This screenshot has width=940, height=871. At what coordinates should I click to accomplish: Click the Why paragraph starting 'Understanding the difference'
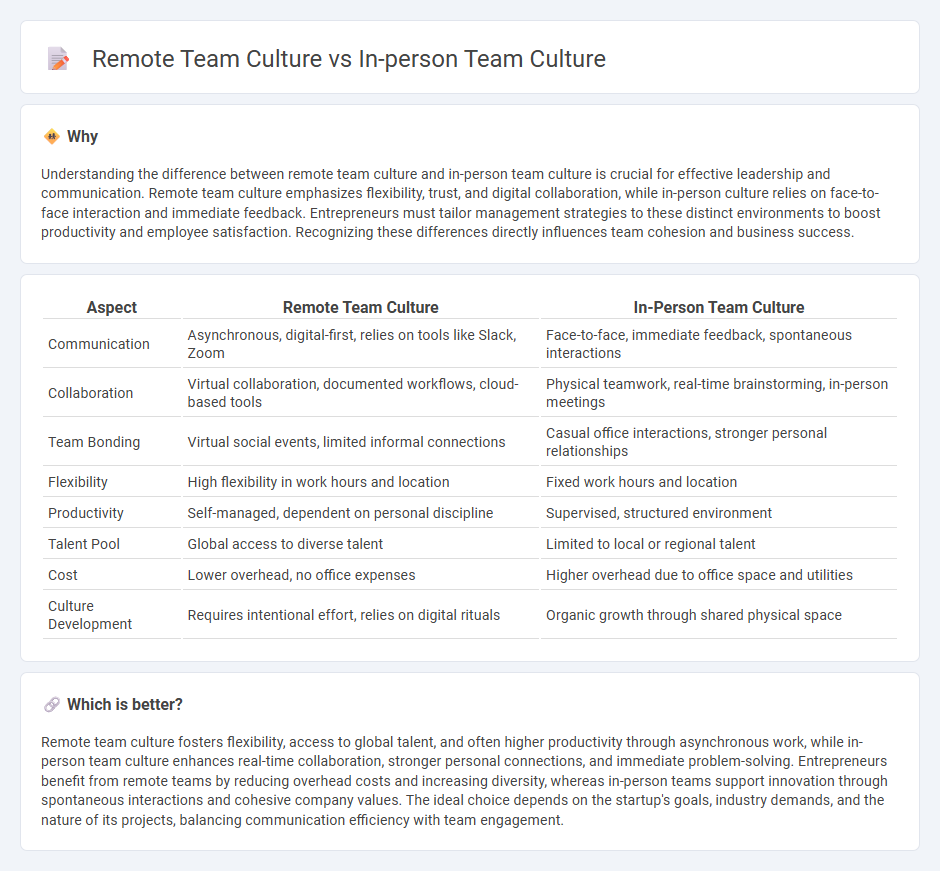pyautogui.click(x=460, y=203)
